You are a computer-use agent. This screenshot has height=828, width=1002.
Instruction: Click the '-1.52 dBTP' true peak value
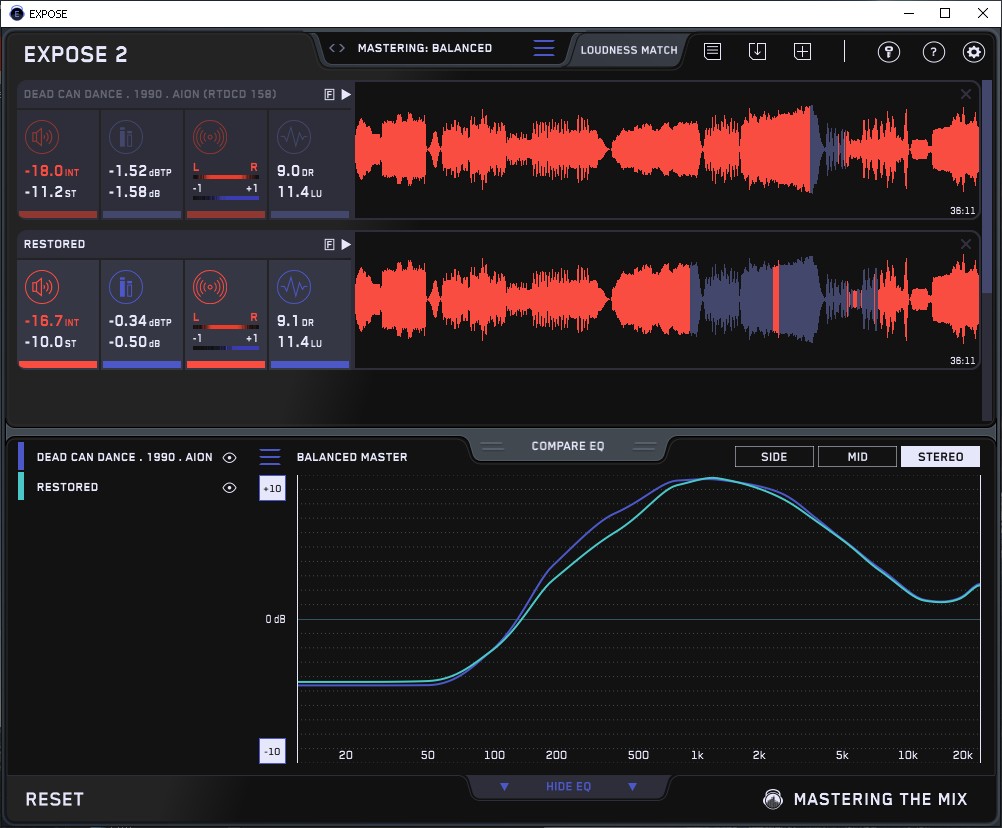click(140, 171)
